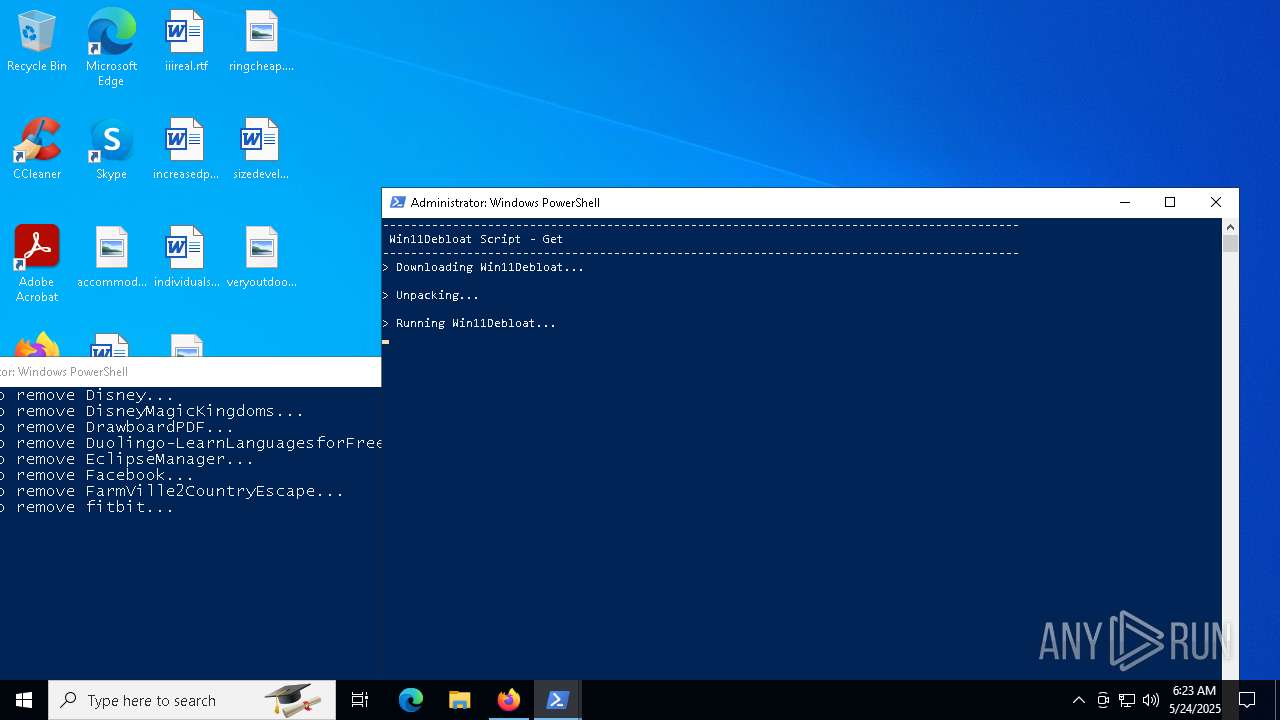Click the 'remove Duolingo-LearnLanguagesforFree' line in background window

[x=191, y=443]
